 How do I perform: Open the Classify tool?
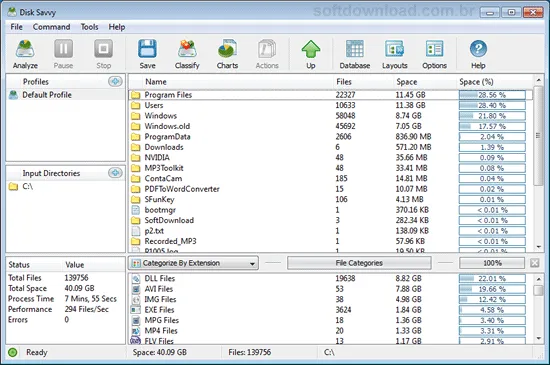(187, 49)
